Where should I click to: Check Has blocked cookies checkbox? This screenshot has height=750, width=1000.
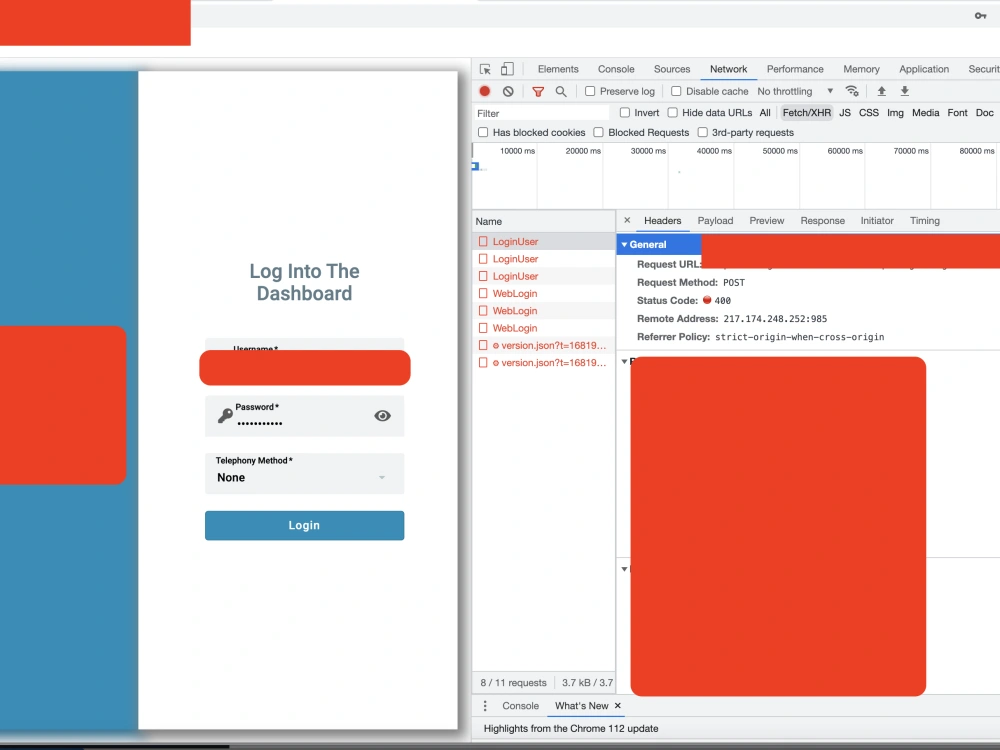pos(483,132)
